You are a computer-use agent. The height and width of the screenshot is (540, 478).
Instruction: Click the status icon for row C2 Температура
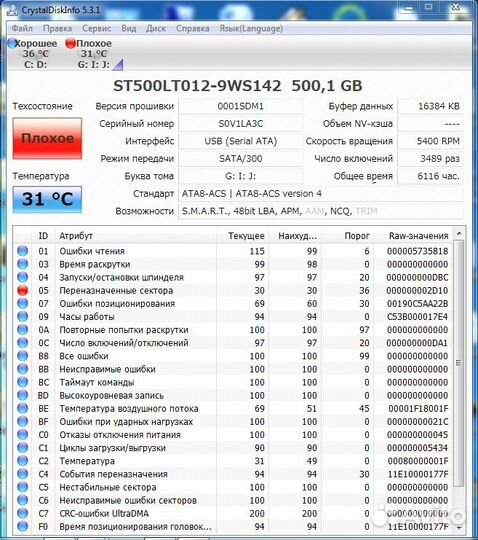coord(23,460)
